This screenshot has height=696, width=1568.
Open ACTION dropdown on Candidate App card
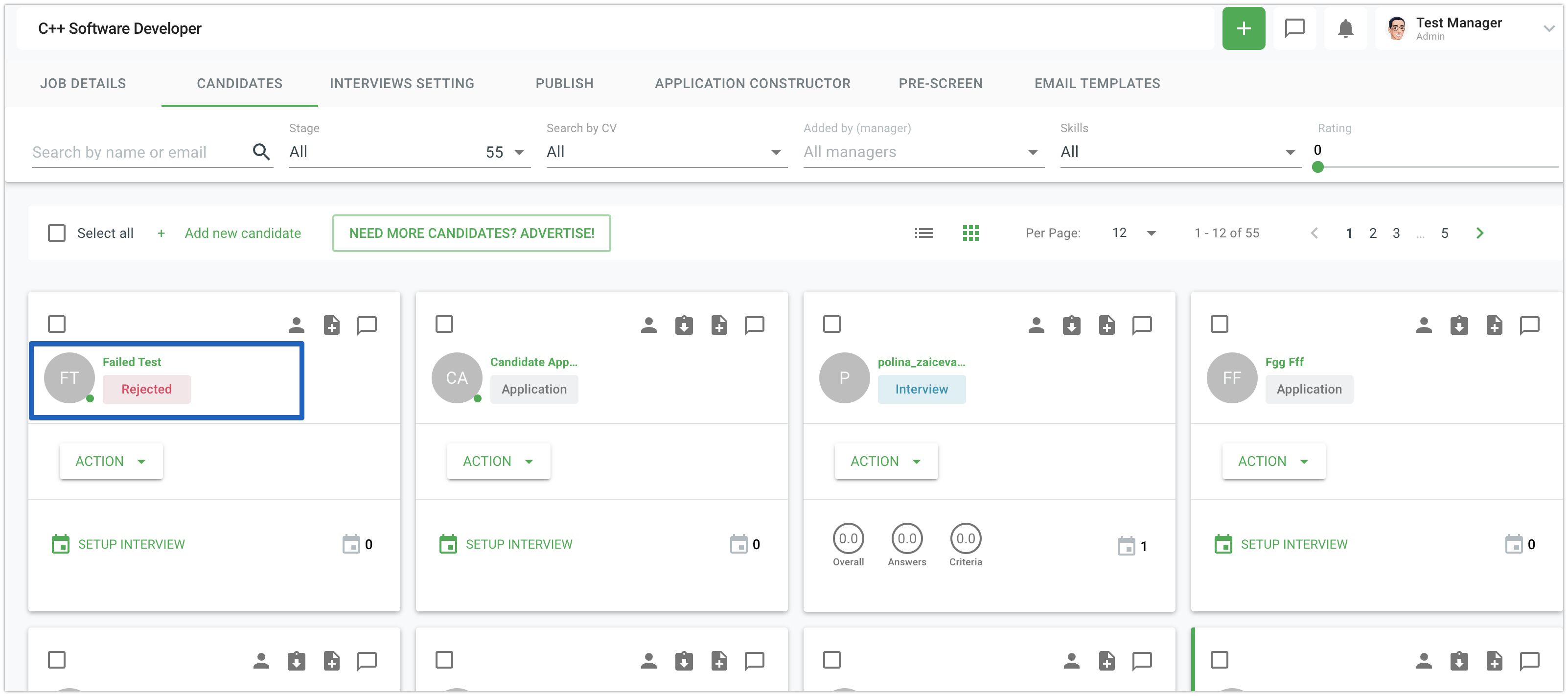498,462
